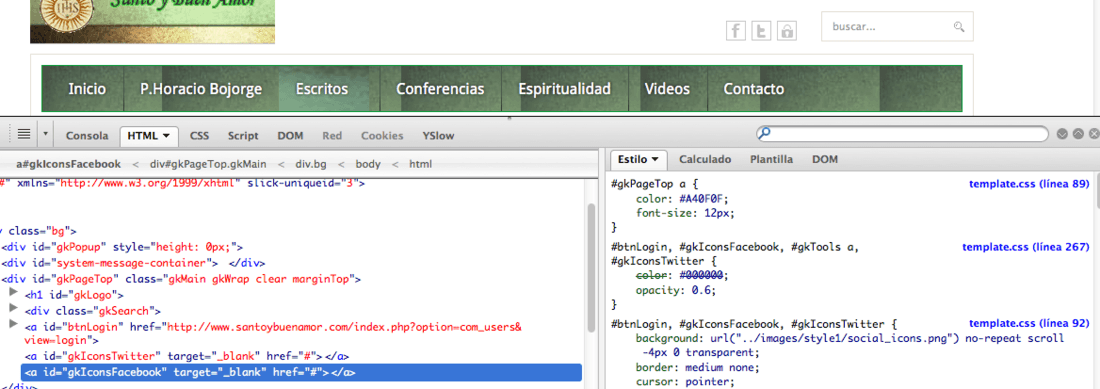Open the Estilo tab dropdown arrow
The height and width of the screenshot is (389, 1100).
(655, 159)
